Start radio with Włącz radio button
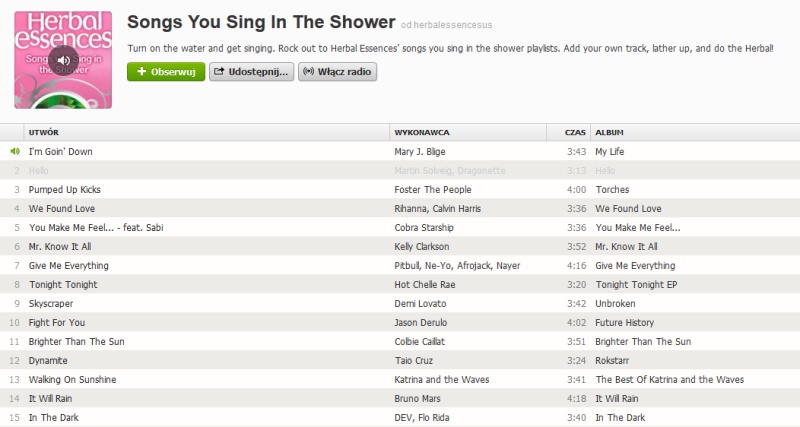 337,72
